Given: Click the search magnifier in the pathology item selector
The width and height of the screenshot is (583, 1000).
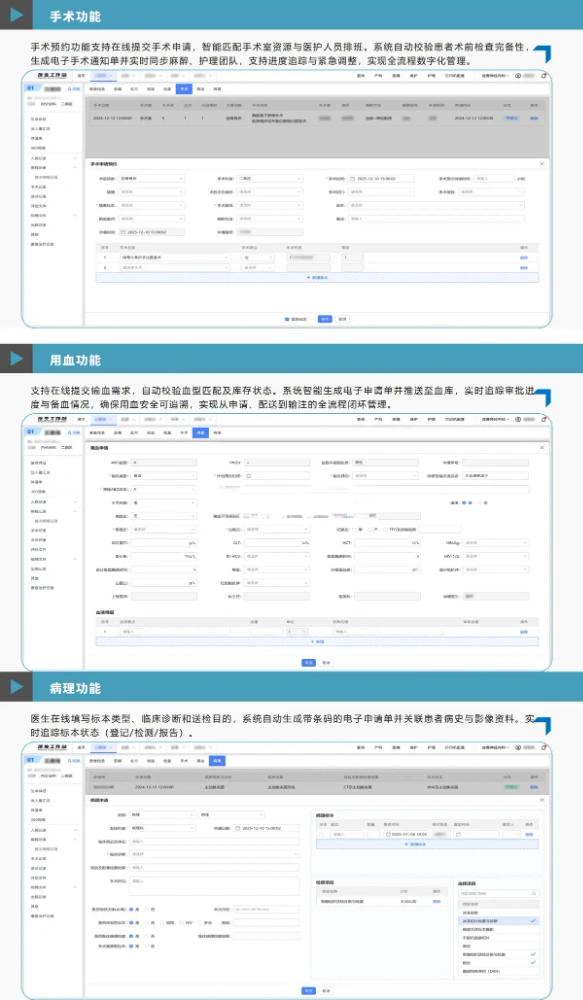Looking at the screenshot, I should pyautogui.click(x=534, y=893).
